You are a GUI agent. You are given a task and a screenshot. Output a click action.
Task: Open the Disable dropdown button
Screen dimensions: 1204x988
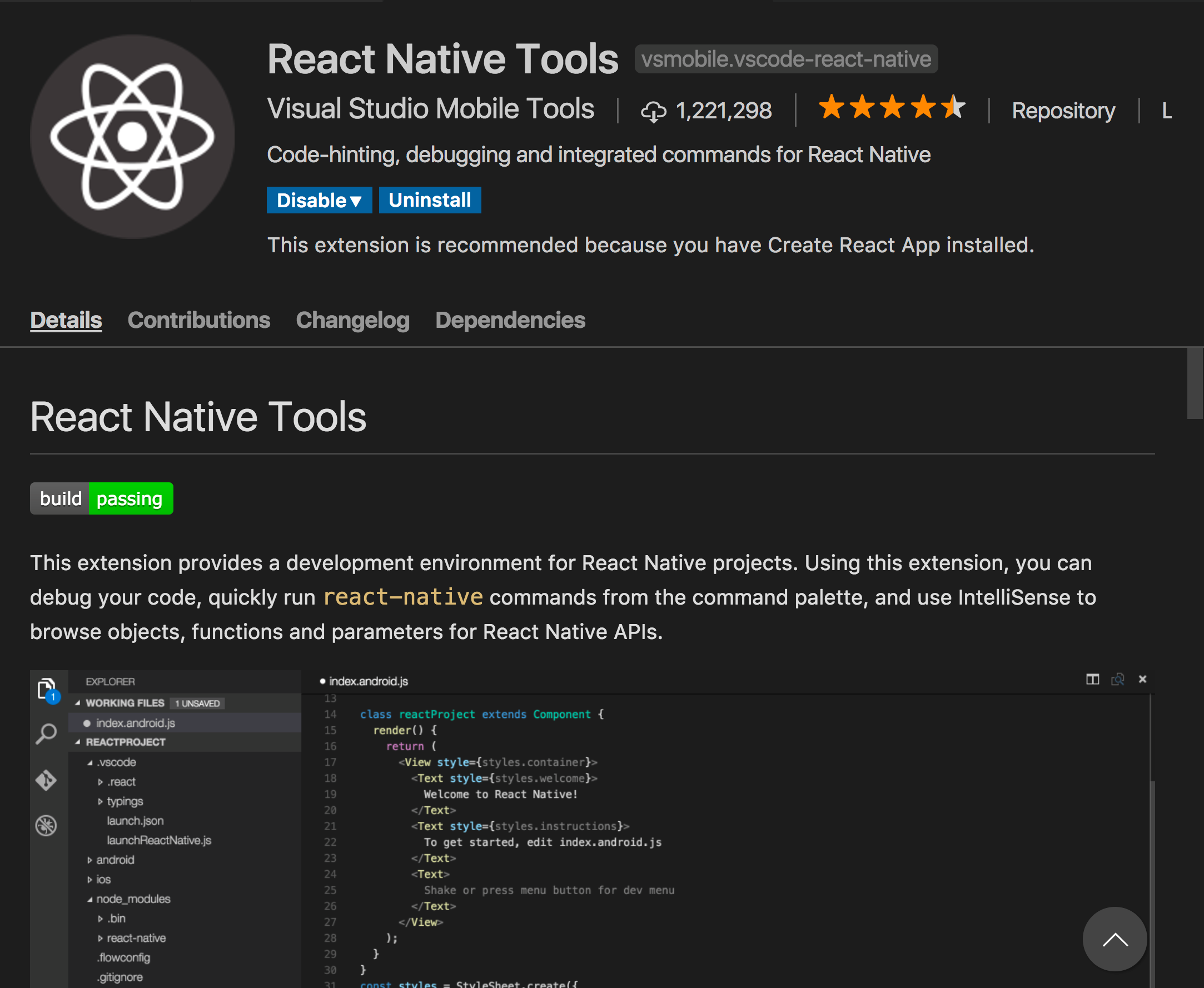point(320,201)
